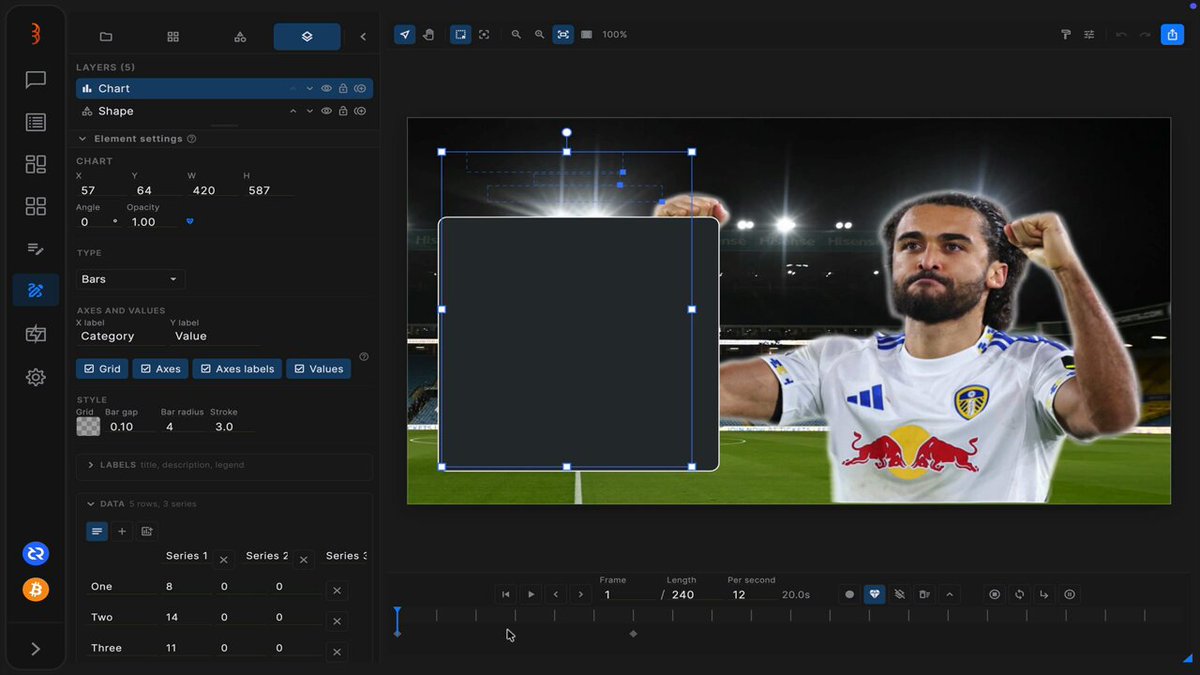1200x675 pixels.
Task: Jump to the first frame
Action: pos(506,594)
